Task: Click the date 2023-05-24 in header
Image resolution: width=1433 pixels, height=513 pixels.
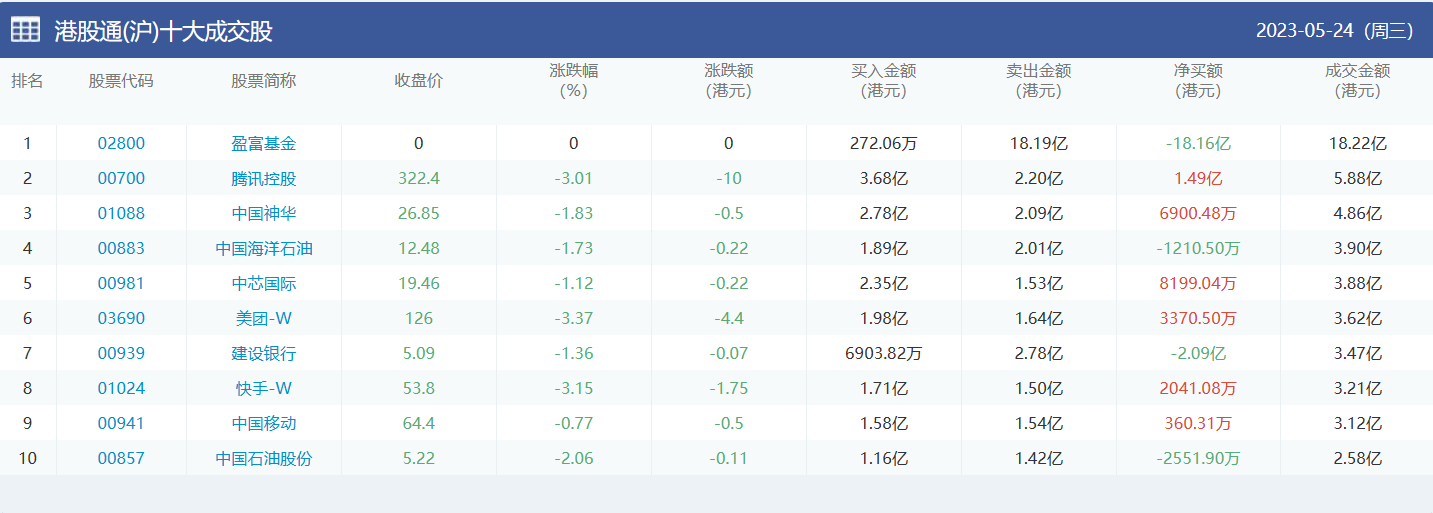Action: pos(1304,31)
